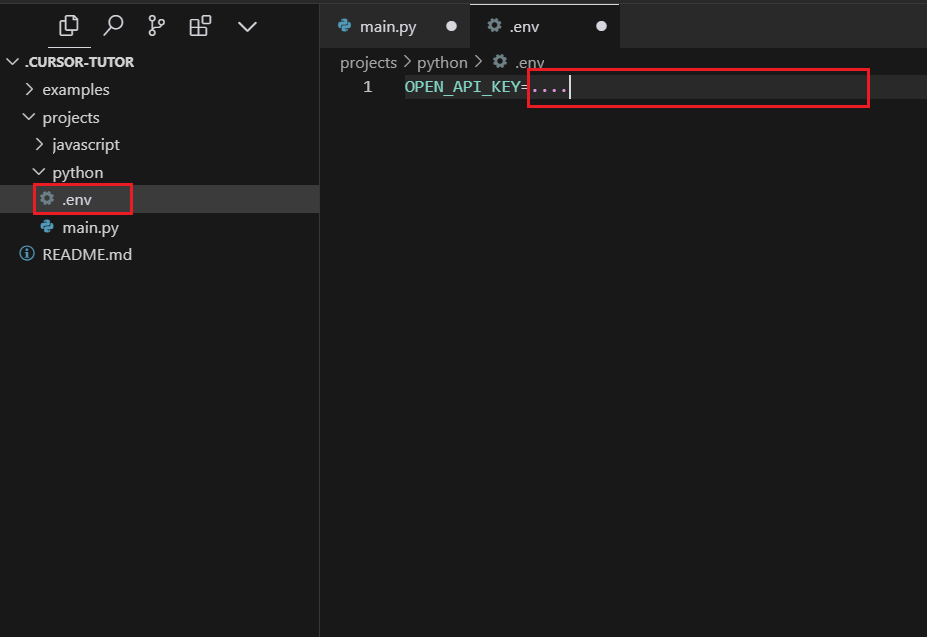
Task: Click the gear icon beside .env in tree
Action: click(47, 199)
